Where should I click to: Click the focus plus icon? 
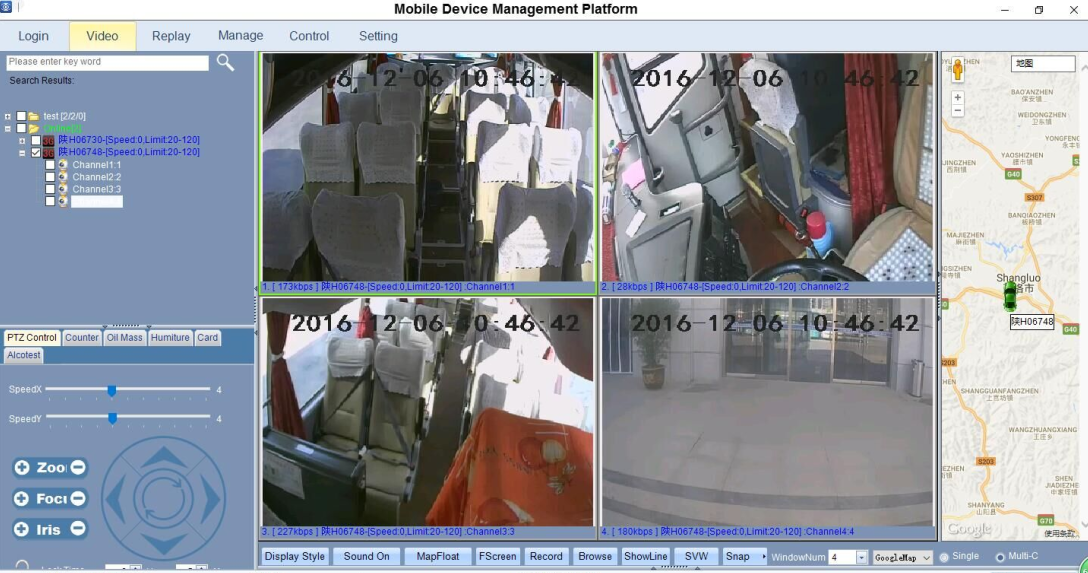22,499
